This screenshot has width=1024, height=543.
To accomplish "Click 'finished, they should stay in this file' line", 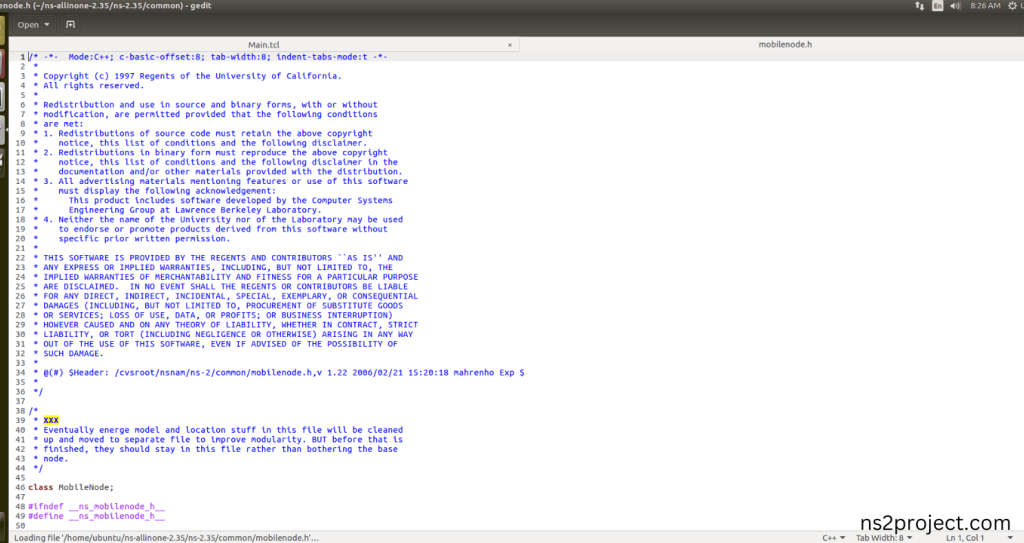I will pos(216,449).
